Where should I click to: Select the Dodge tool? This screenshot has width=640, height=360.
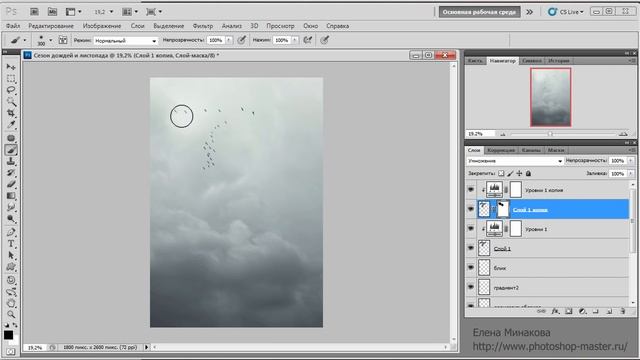pyautogui.click(x=11, y=219)
